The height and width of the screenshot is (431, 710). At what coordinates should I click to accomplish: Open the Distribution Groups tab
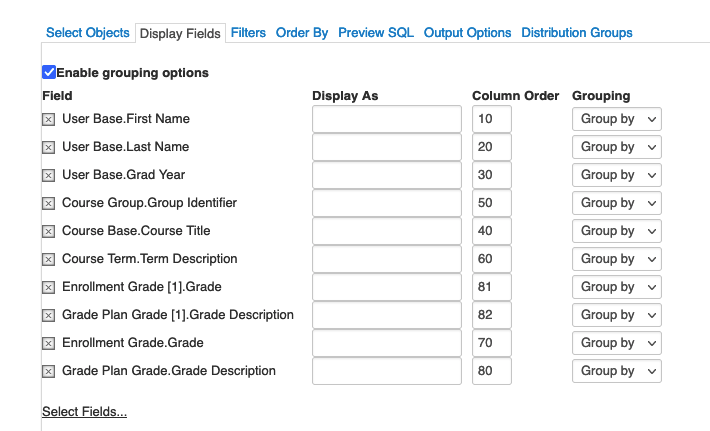click(577, 33)
